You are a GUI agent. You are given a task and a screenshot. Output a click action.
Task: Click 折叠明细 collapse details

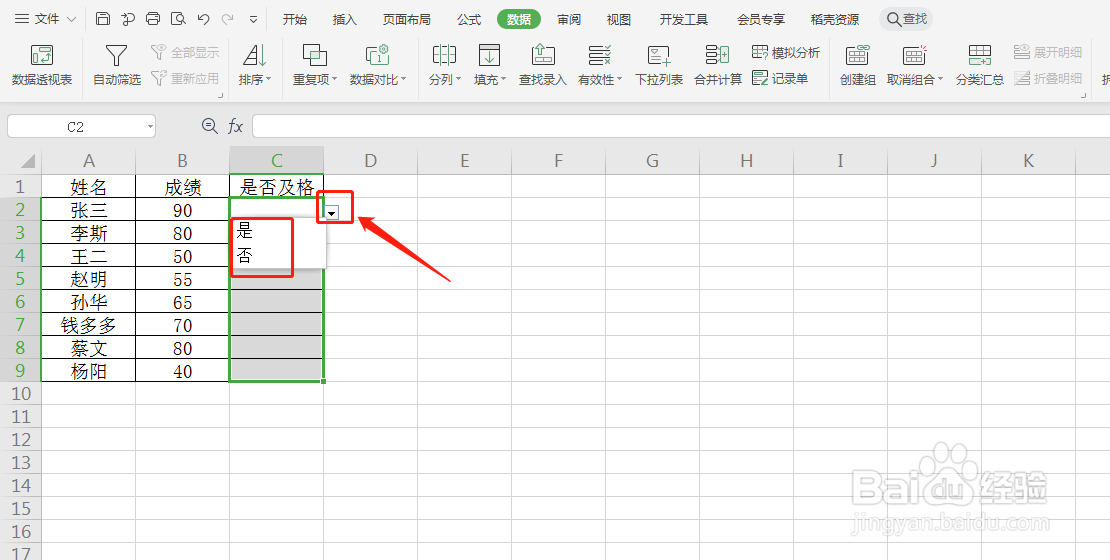(1048, 79)
